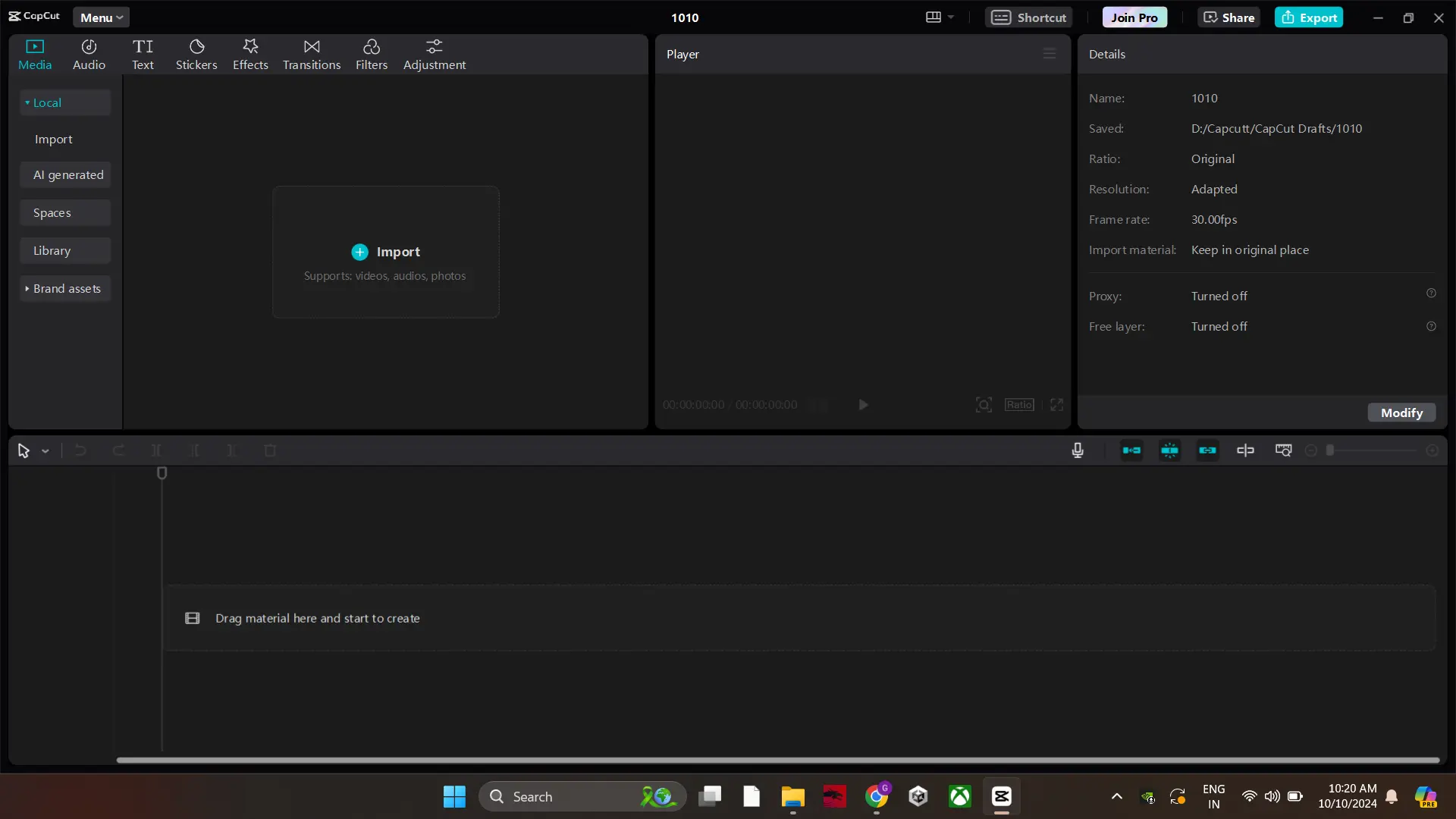This screenshot has width=1456, height=819.
Task: Click the Media tab icon
Action: pos(35,46)
